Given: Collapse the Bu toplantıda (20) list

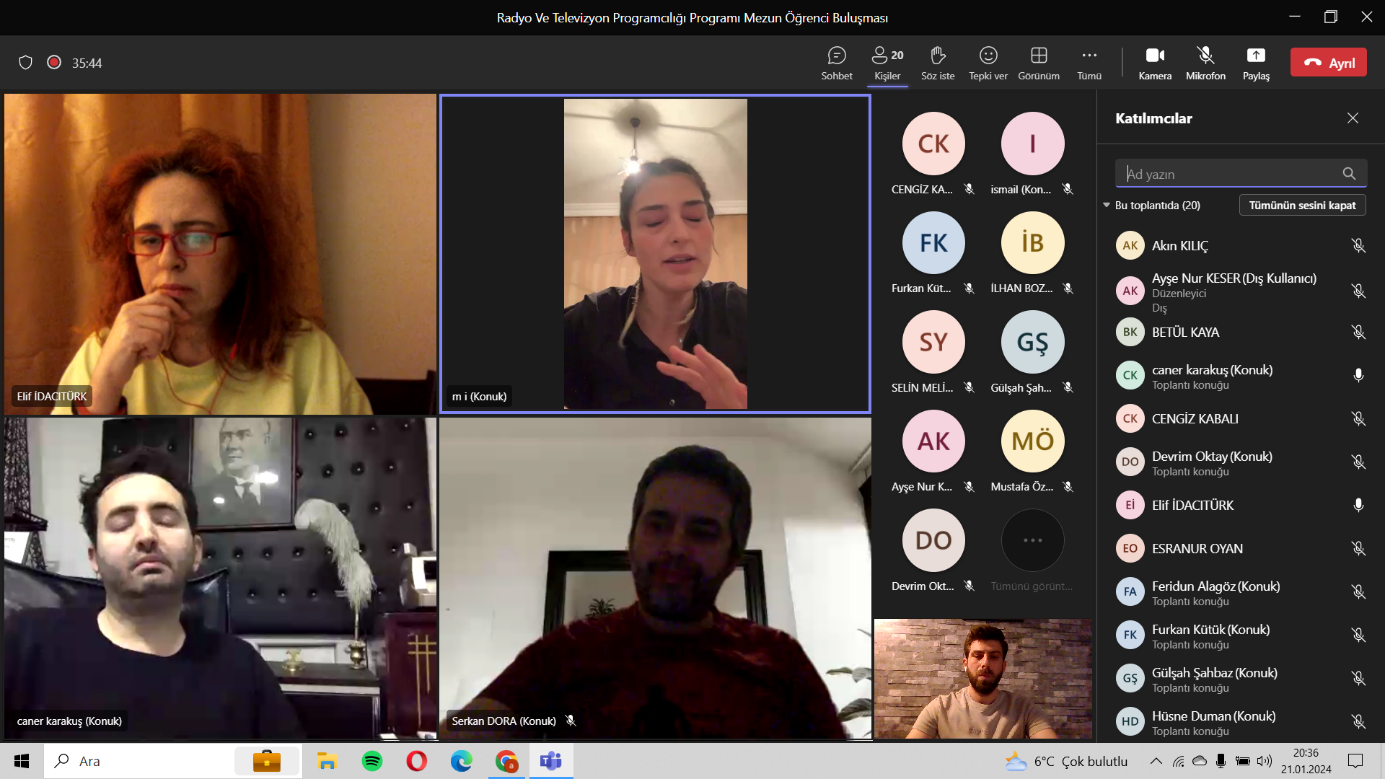Looking at the screenshot, I should click(x=1107, y=205).
